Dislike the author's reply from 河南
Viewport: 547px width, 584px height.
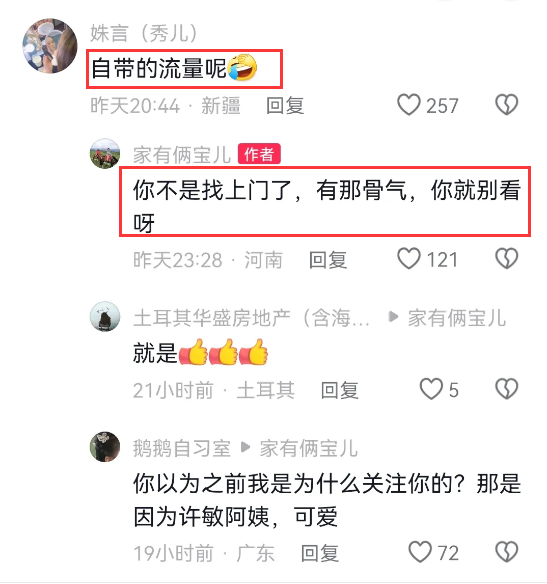(506, 258)
